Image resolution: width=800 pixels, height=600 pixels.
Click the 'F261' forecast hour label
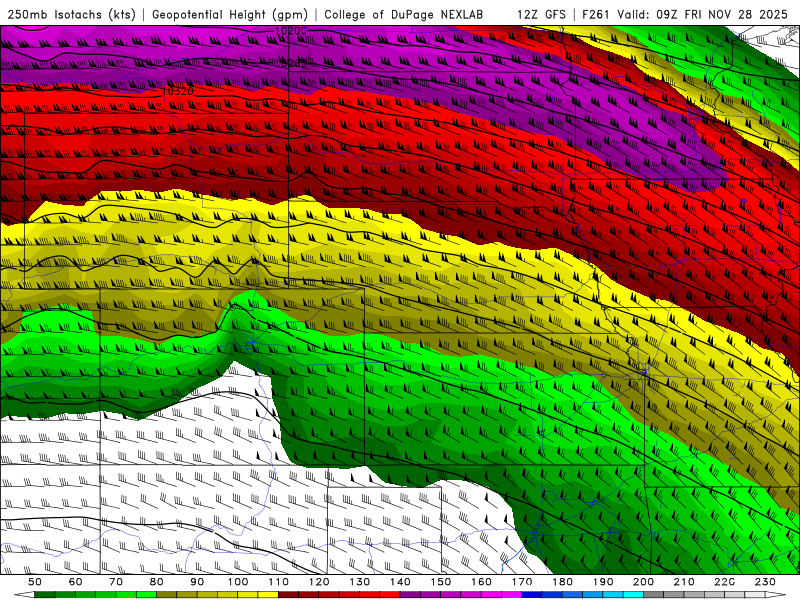point(596,14)
